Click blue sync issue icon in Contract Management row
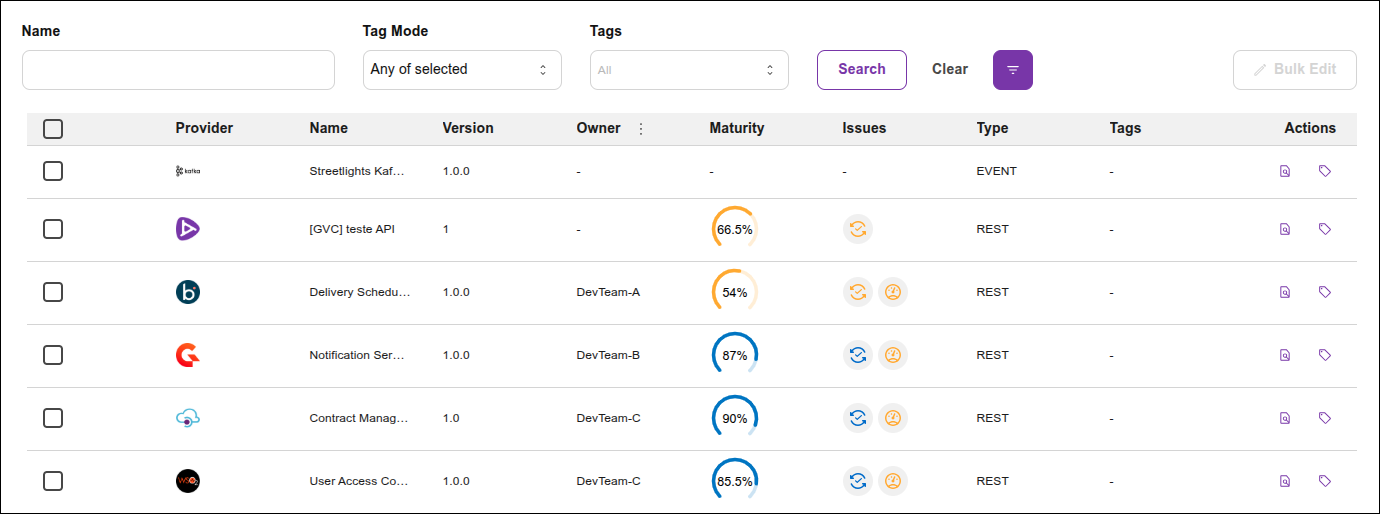Screen dimensions: 1380x514 tap(858, 418)
